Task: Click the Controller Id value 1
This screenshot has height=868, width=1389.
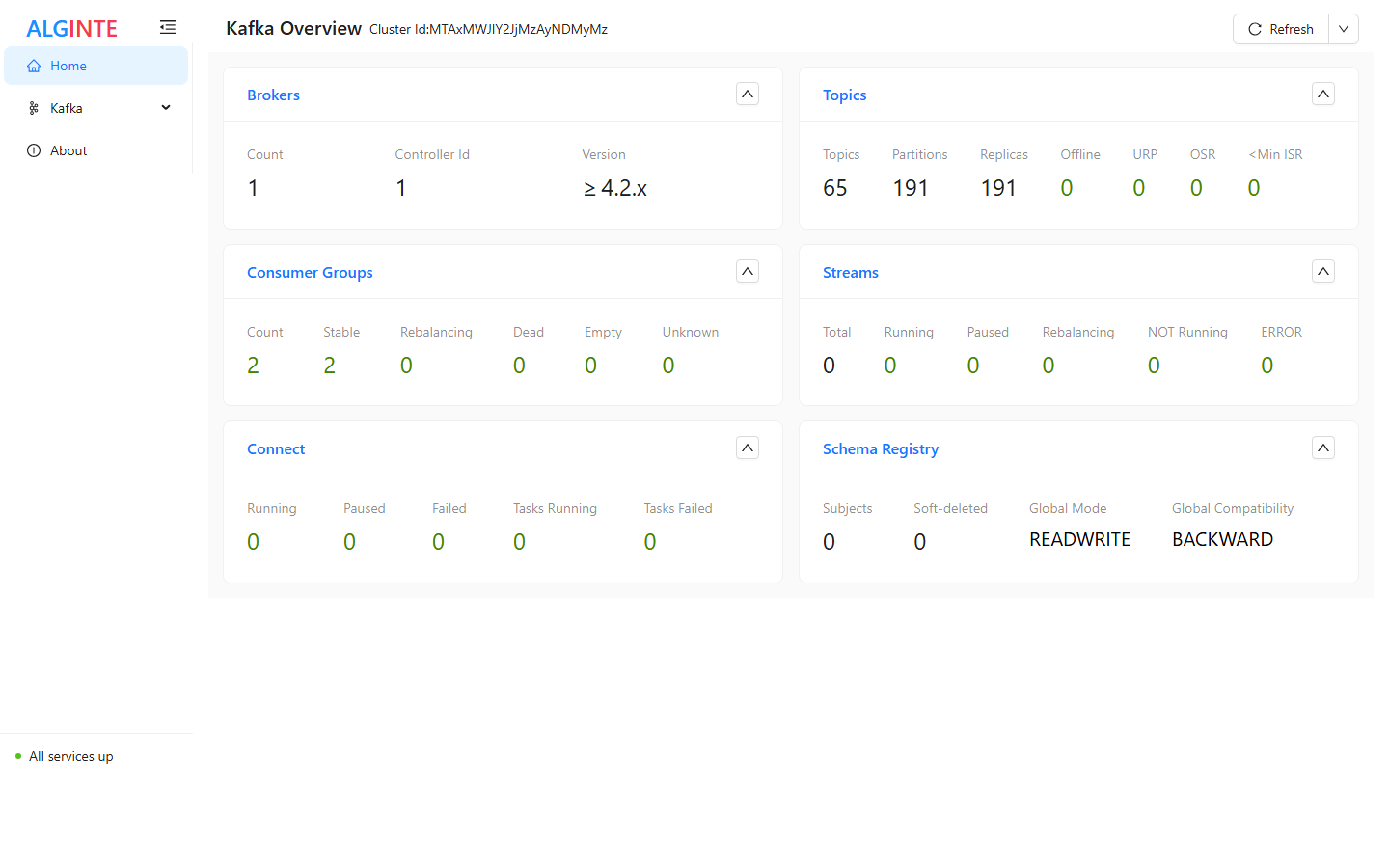Action: coord(401,188)
